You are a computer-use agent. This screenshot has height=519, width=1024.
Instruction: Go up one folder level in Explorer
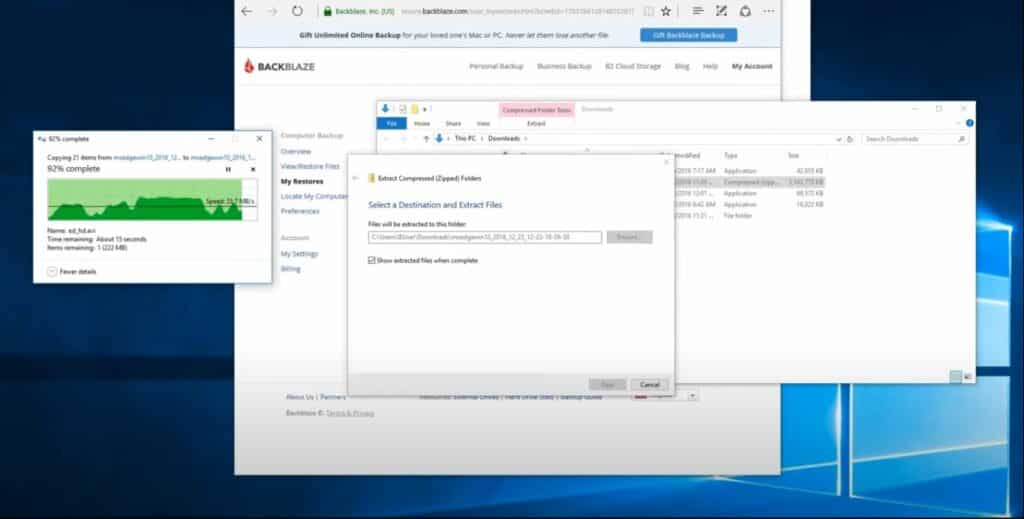point(426,138)
